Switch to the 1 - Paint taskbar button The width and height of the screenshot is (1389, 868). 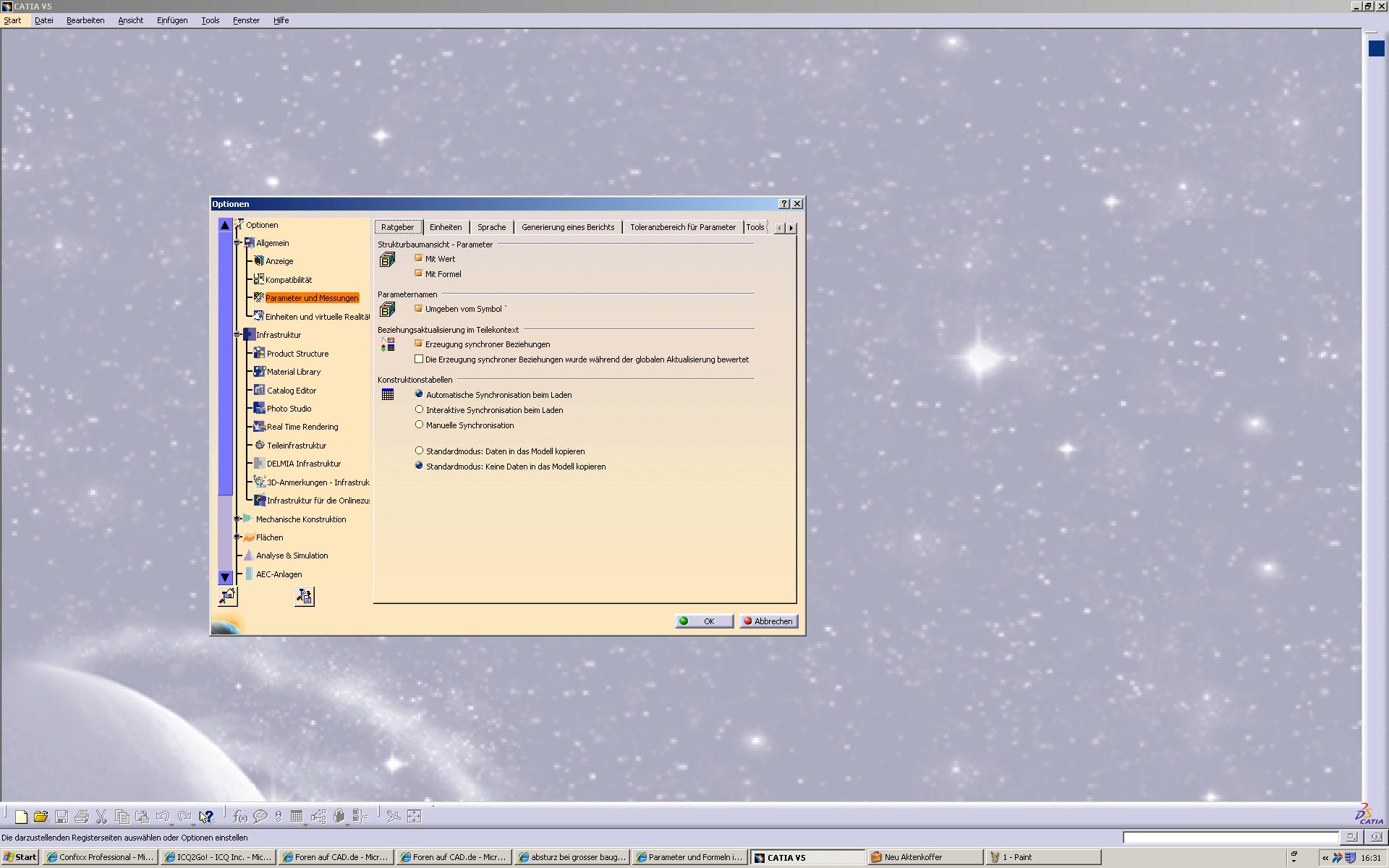(x=1043, y=857)
